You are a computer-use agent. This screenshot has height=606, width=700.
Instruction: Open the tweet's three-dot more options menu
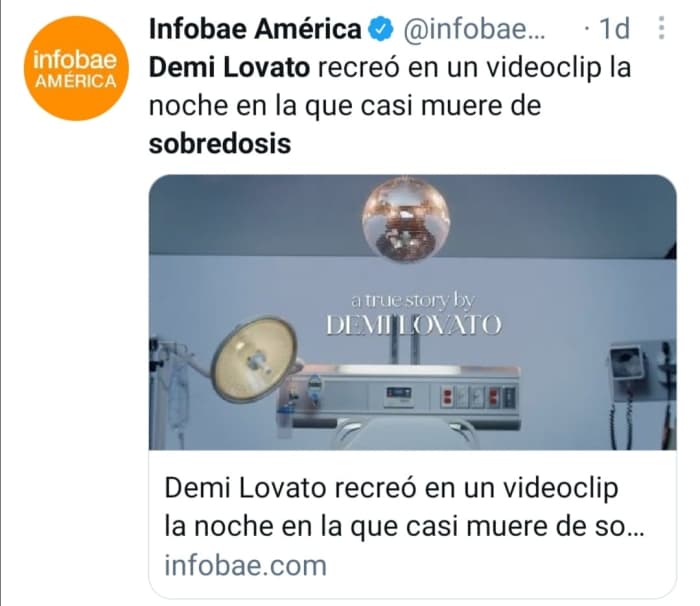662,28
